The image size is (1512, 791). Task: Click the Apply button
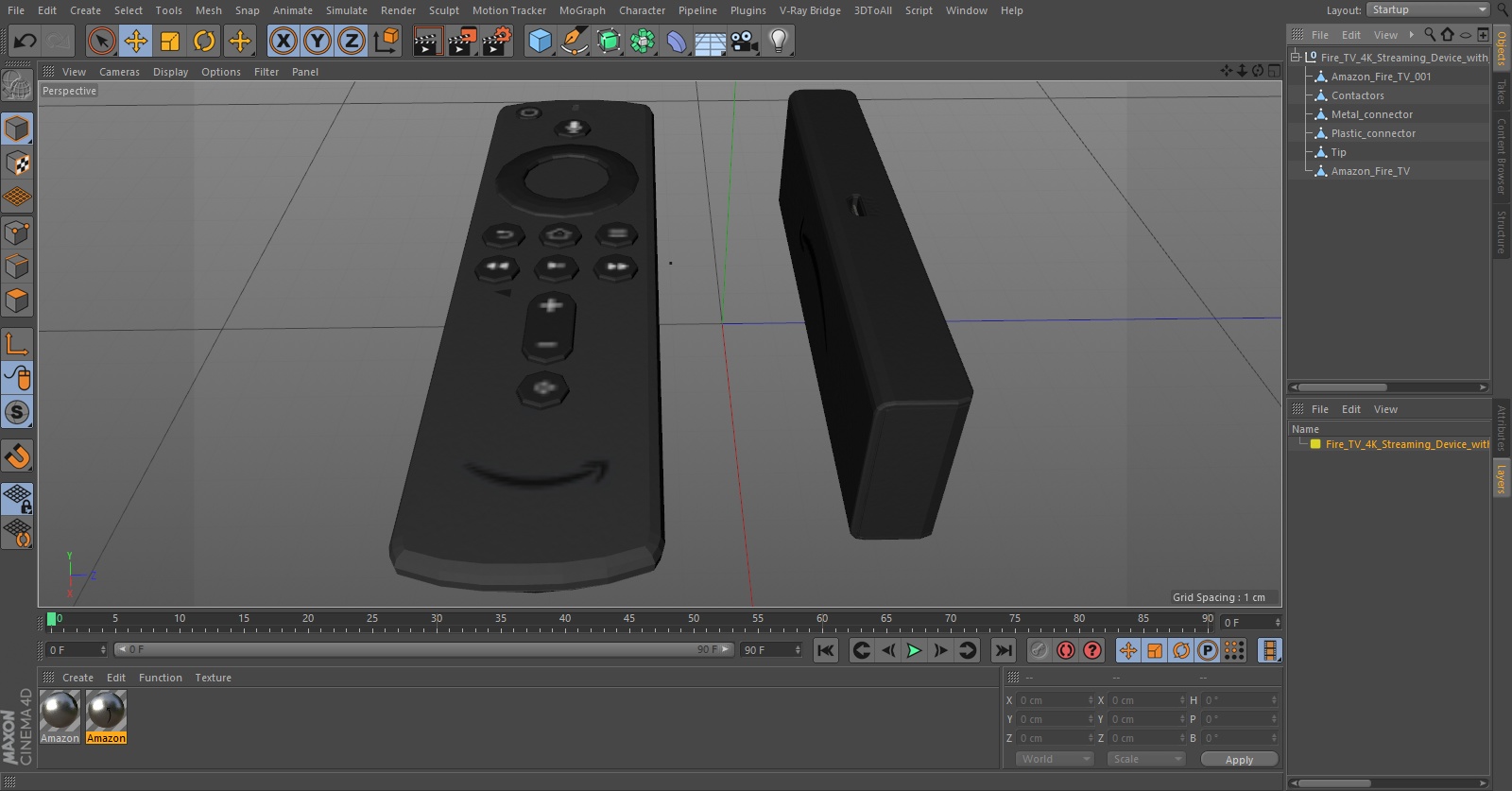pyautogui.click(x=1239, y=759)
